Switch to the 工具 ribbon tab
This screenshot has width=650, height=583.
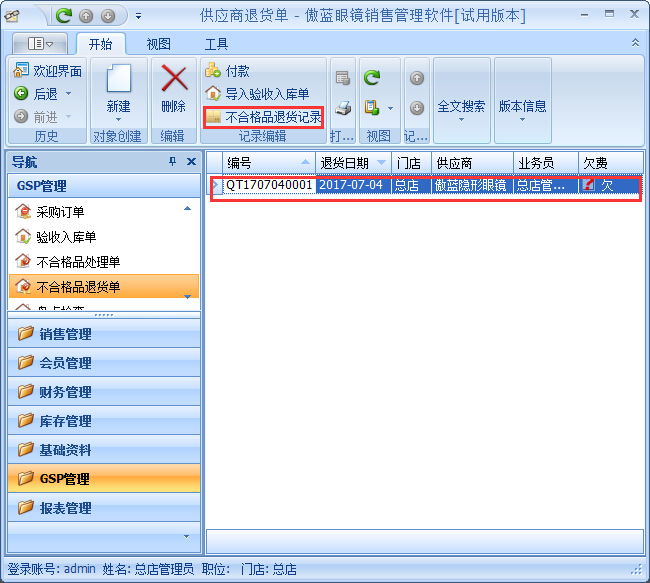[216, 44]
